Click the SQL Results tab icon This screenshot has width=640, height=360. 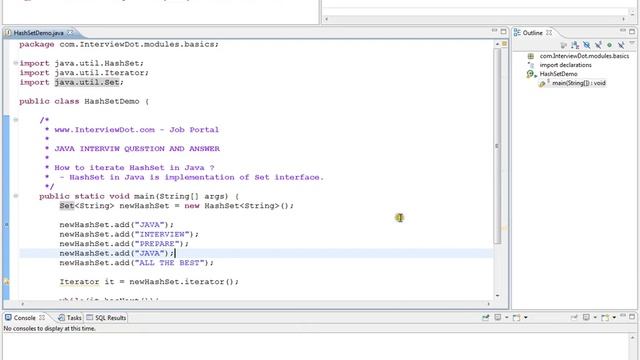pyautogui.click(x=90, y=317)
